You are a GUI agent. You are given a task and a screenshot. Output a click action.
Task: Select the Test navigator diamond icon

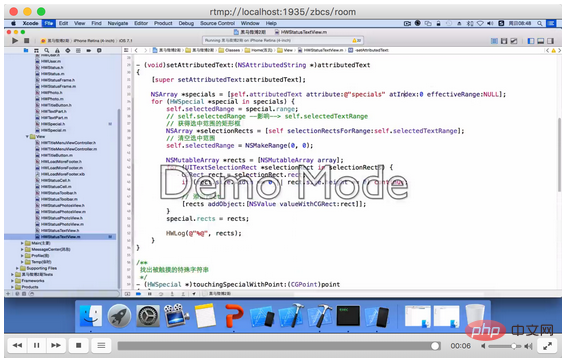click(x=68, y=50)
